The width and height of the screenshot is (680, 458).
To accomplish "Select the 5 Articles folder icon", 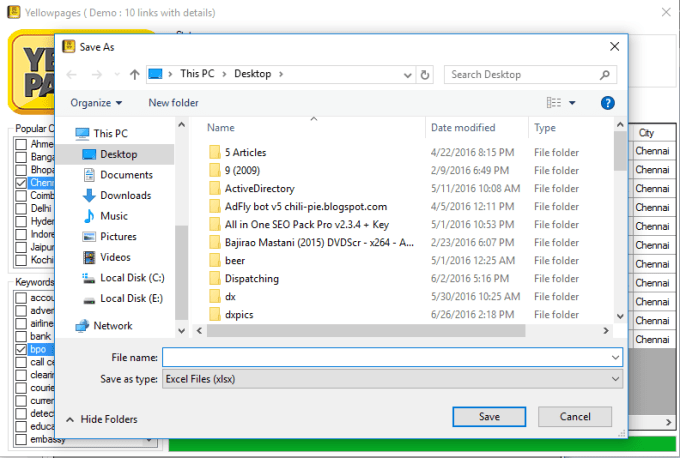I will pos(215,153).
